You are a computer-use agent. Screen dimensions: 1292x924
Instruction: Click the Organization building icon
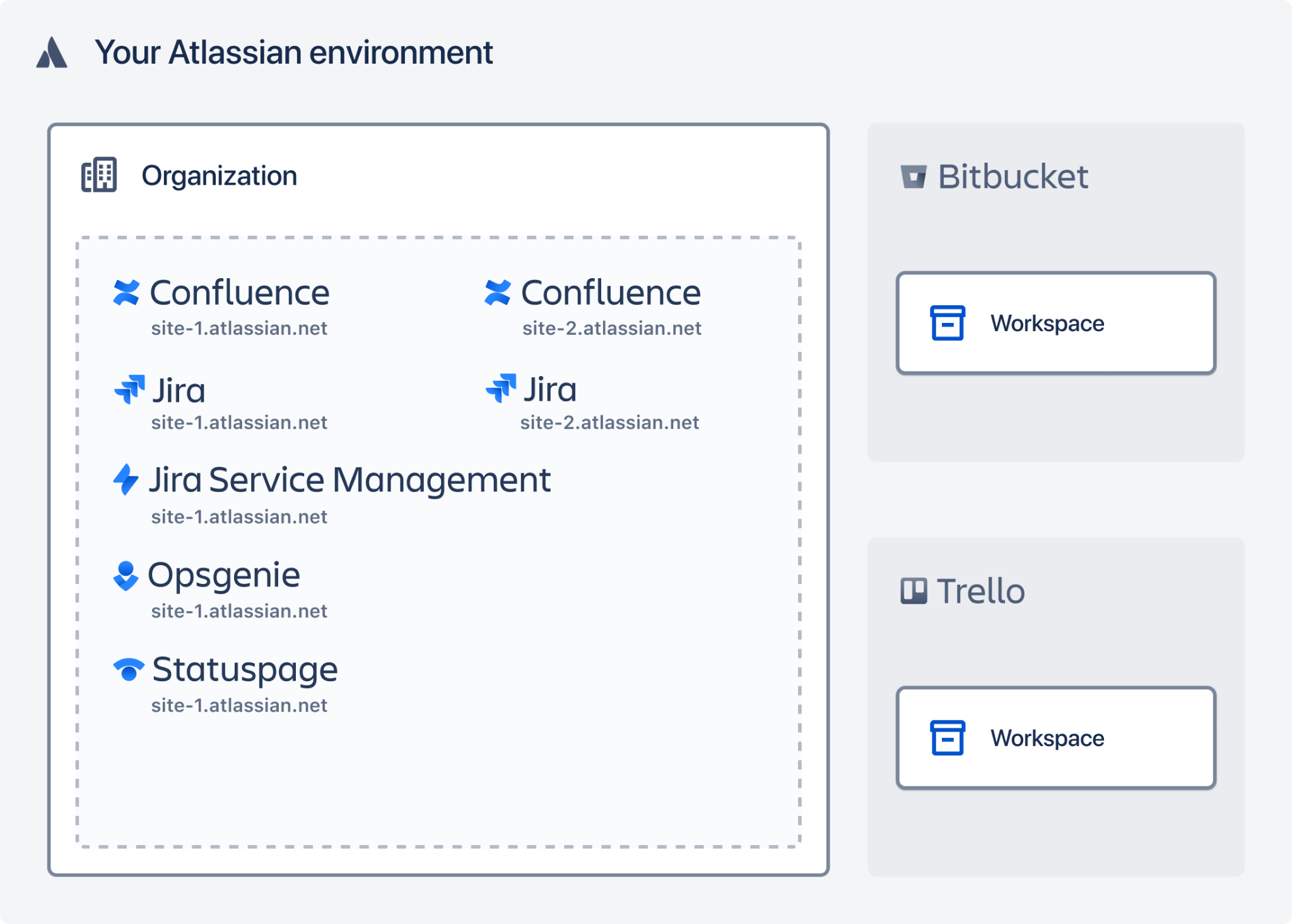coord(99,175)
